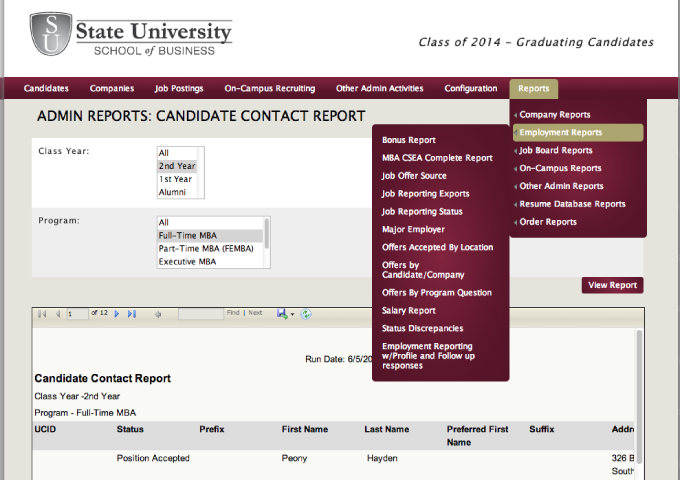Click the first page navigation icon
This screenshot has height=480, width=680.
pos(42,314)
